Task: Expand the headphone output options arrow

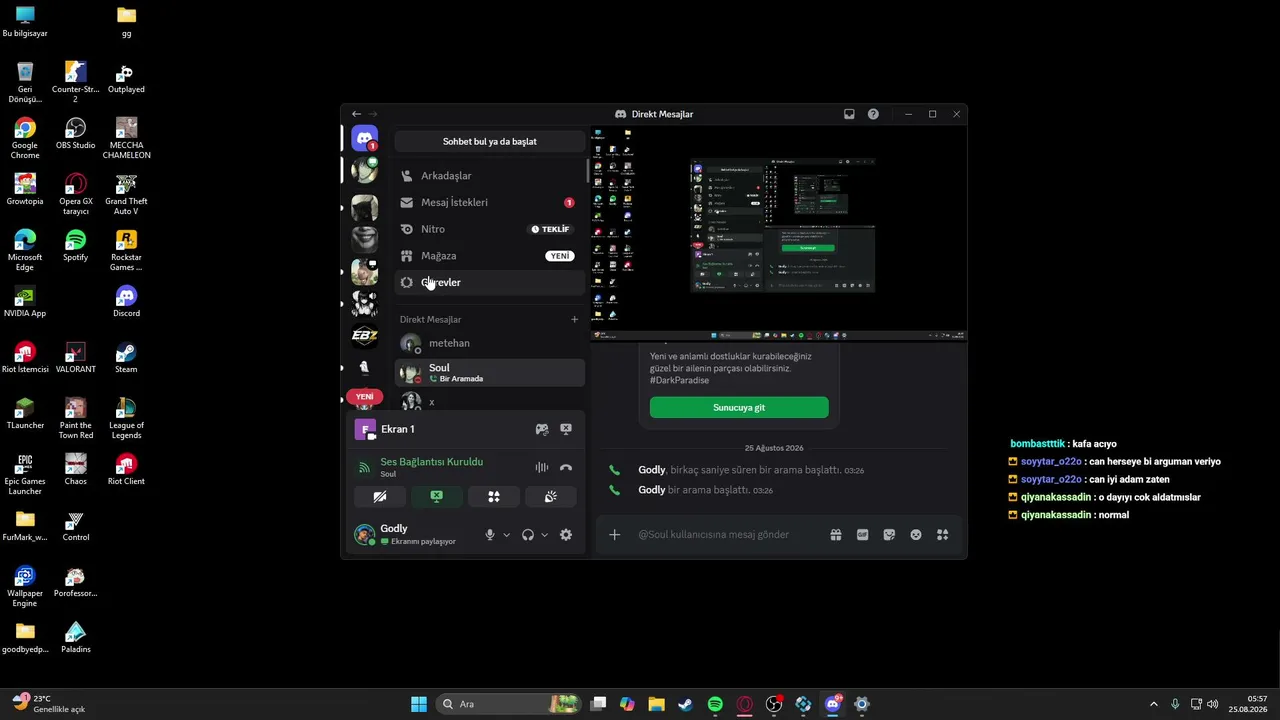Action: click(544, 535)
